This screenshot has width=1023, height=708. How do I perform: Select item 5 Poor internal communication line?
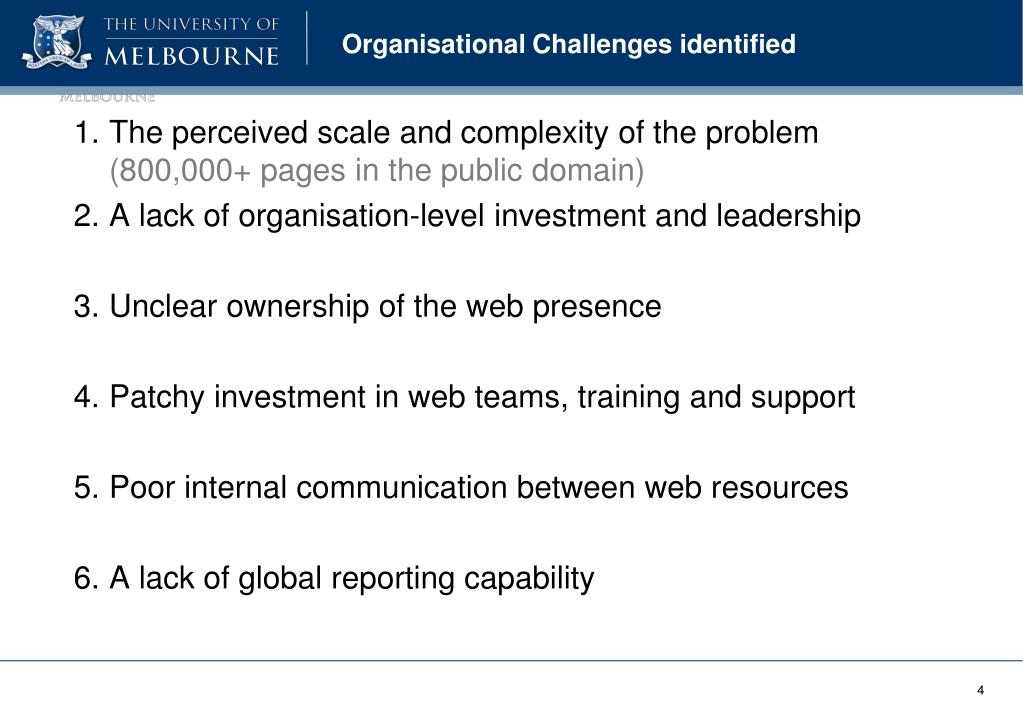pyautogui.click(x=461, y=487)
